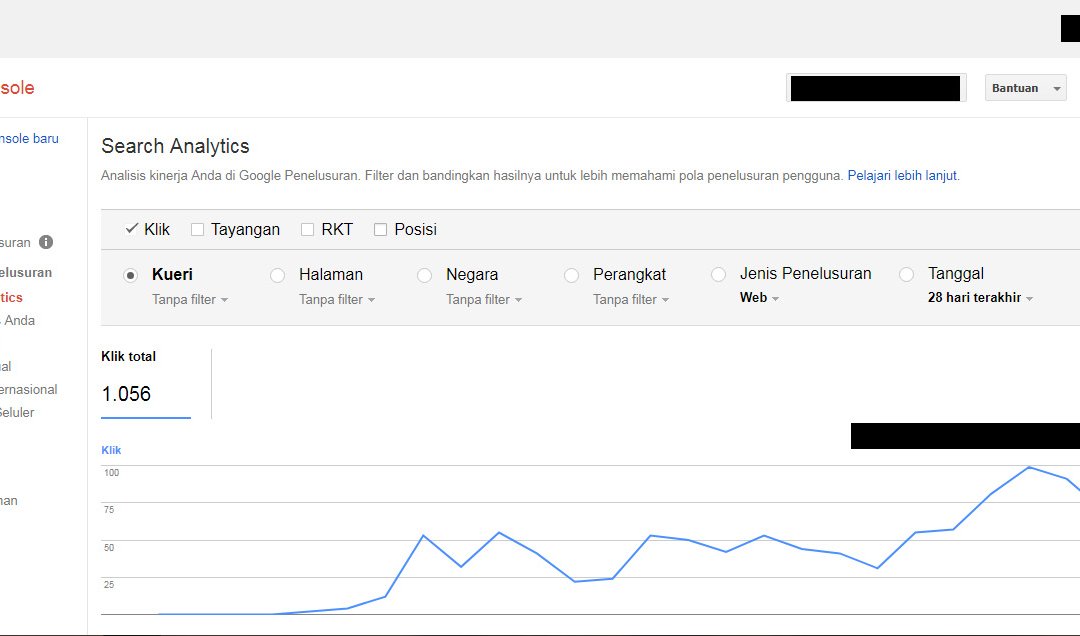The height and width of the screenshot is (636, 1080).
Task: Pick the Tanggal radio button
Action: pos(907,275)
